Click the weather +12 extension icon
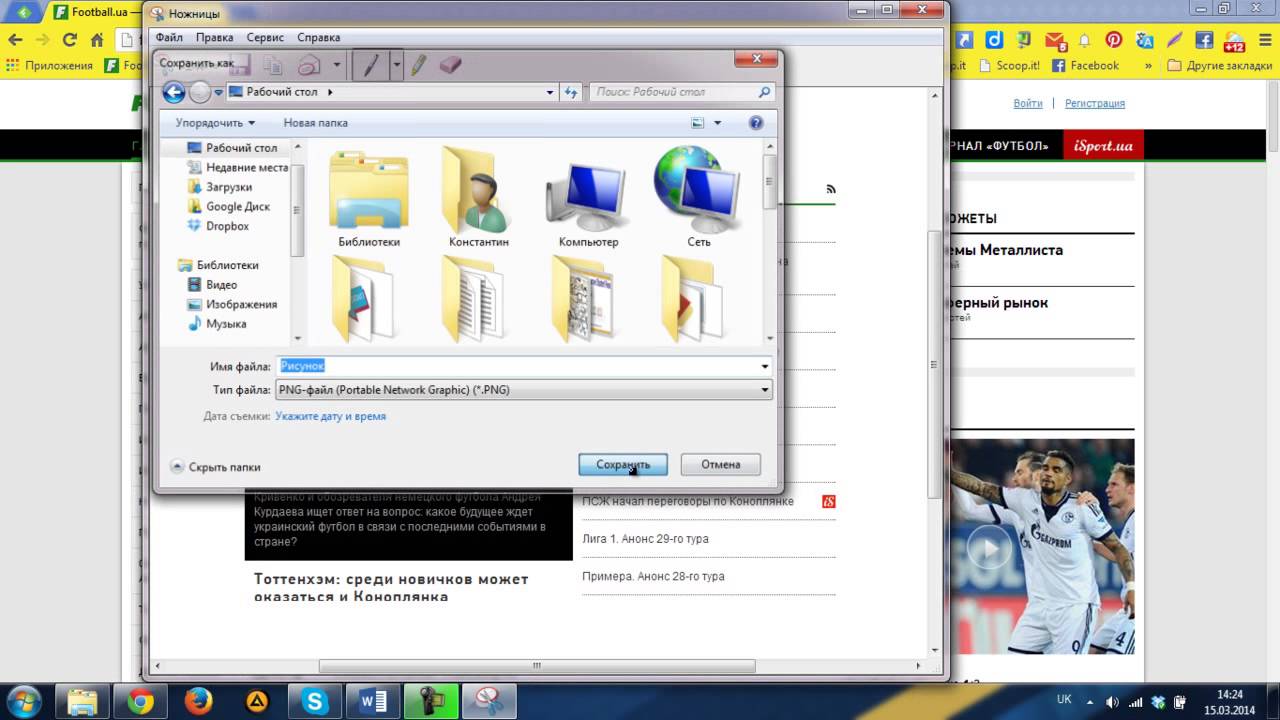The height and width of the screenshot is (720, 1280). (1233, 41)
